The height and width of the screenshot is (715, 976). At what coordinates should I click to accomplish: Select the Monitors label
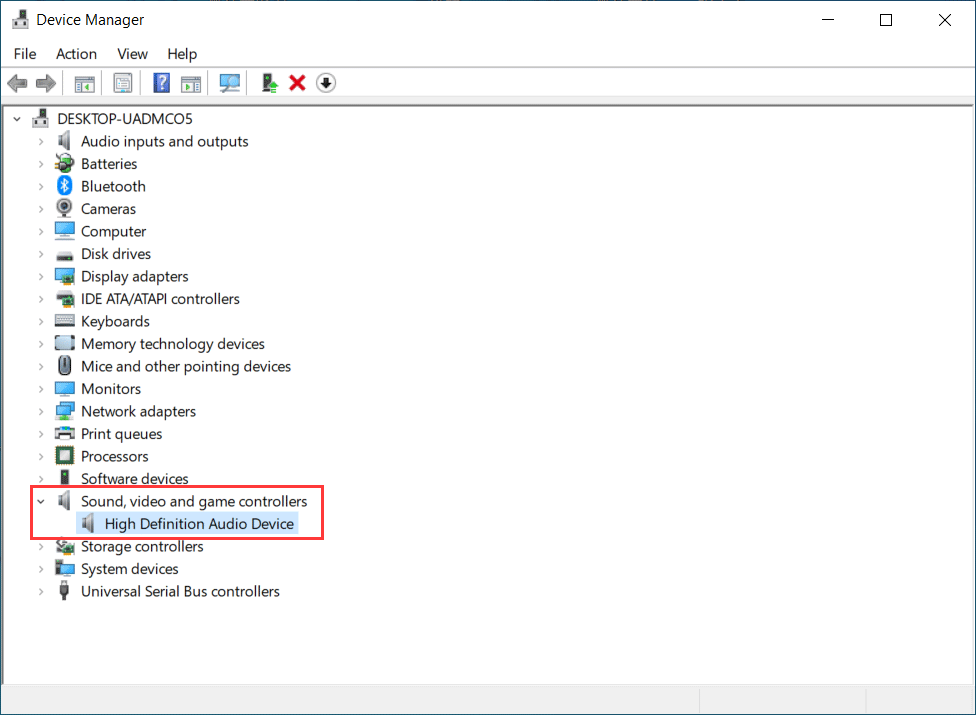coord(111,389)
